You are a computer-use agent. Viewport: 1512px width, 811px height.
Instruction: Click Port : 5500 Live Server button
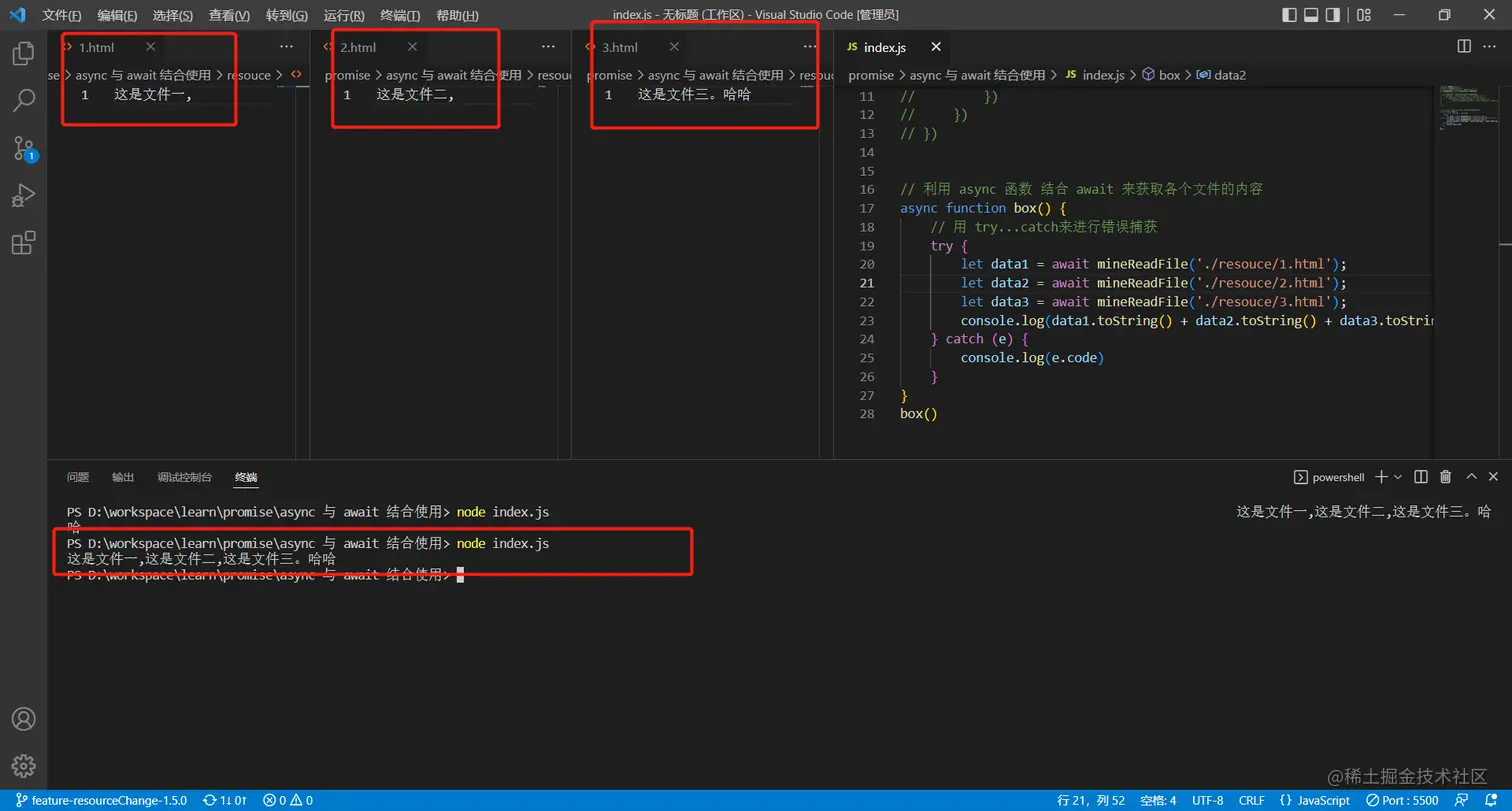[x=1404, y=800]
